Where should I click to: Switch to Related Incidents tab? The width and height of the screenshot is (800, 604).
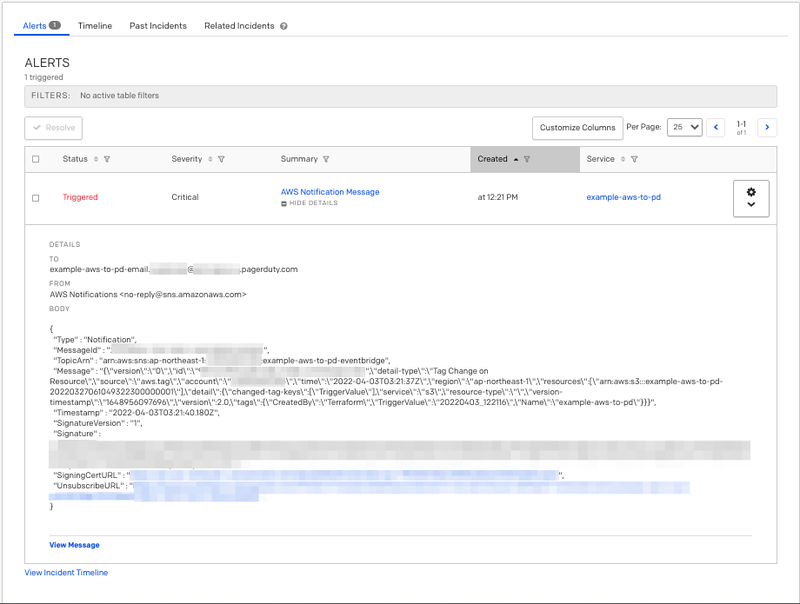click(239, 26)
